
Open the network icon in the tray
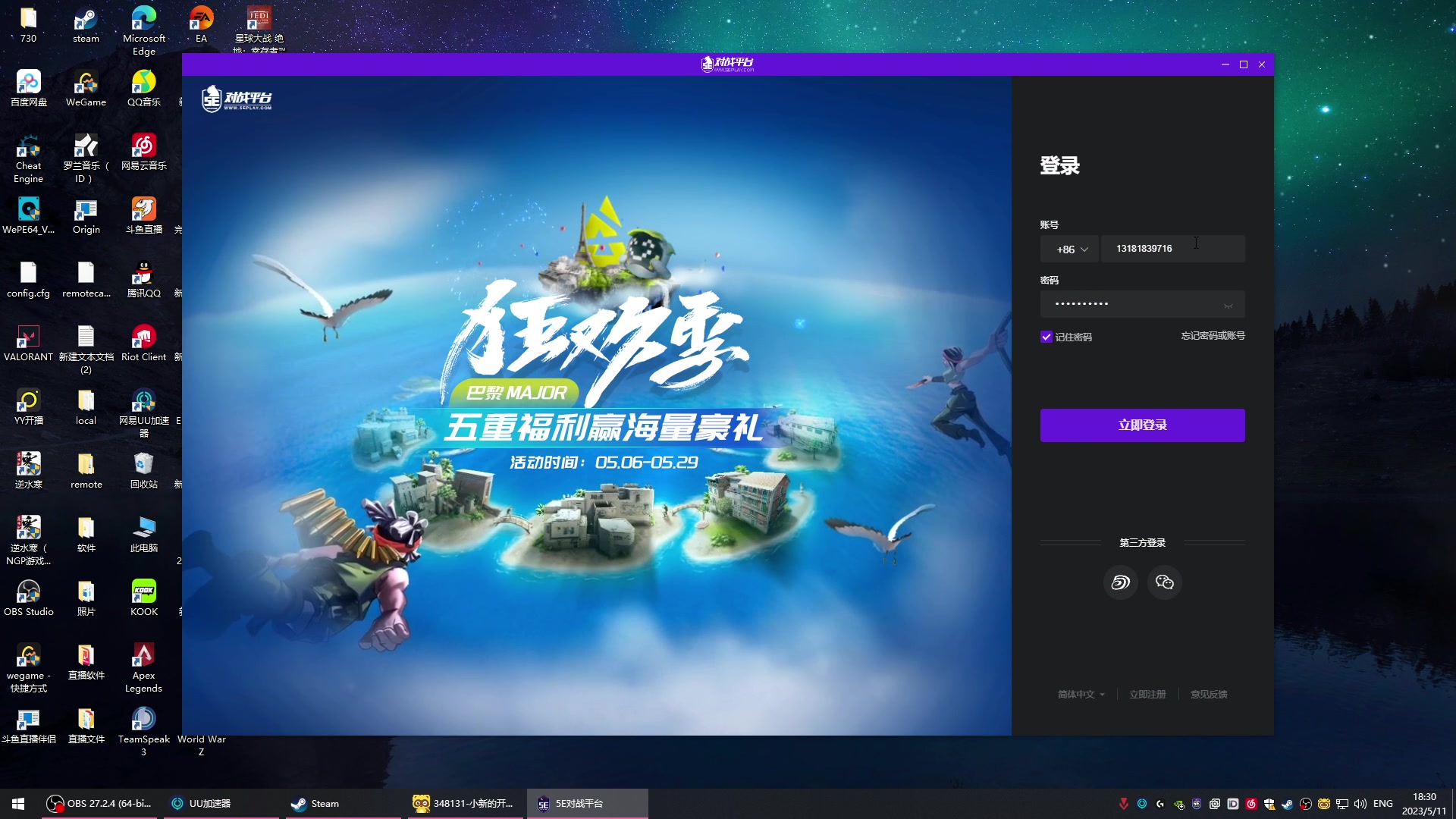coord(1342,803)
